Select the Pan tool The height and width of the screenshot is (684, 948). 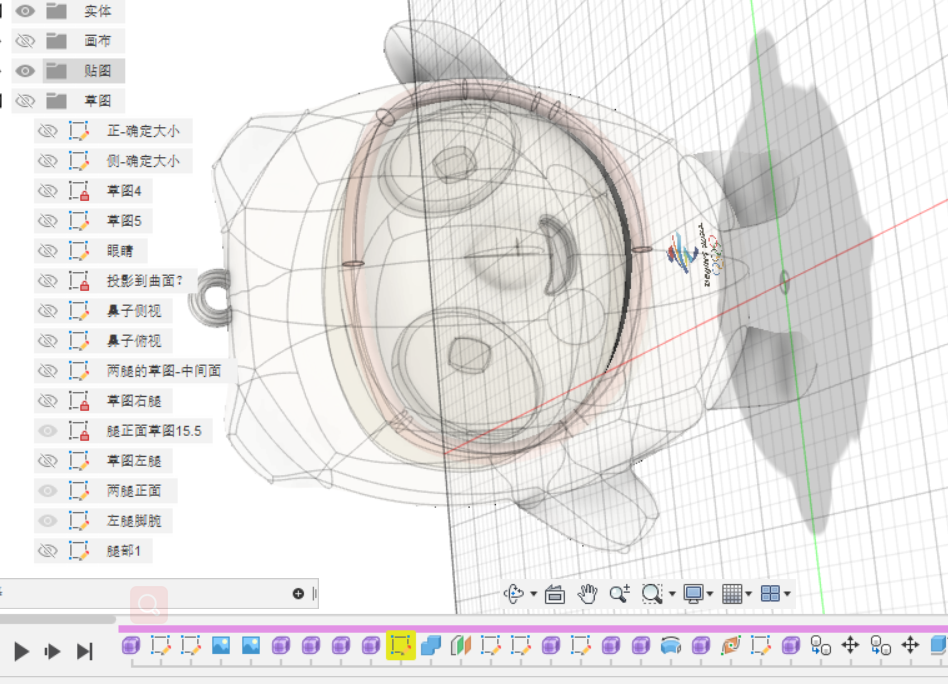(588, 595)
